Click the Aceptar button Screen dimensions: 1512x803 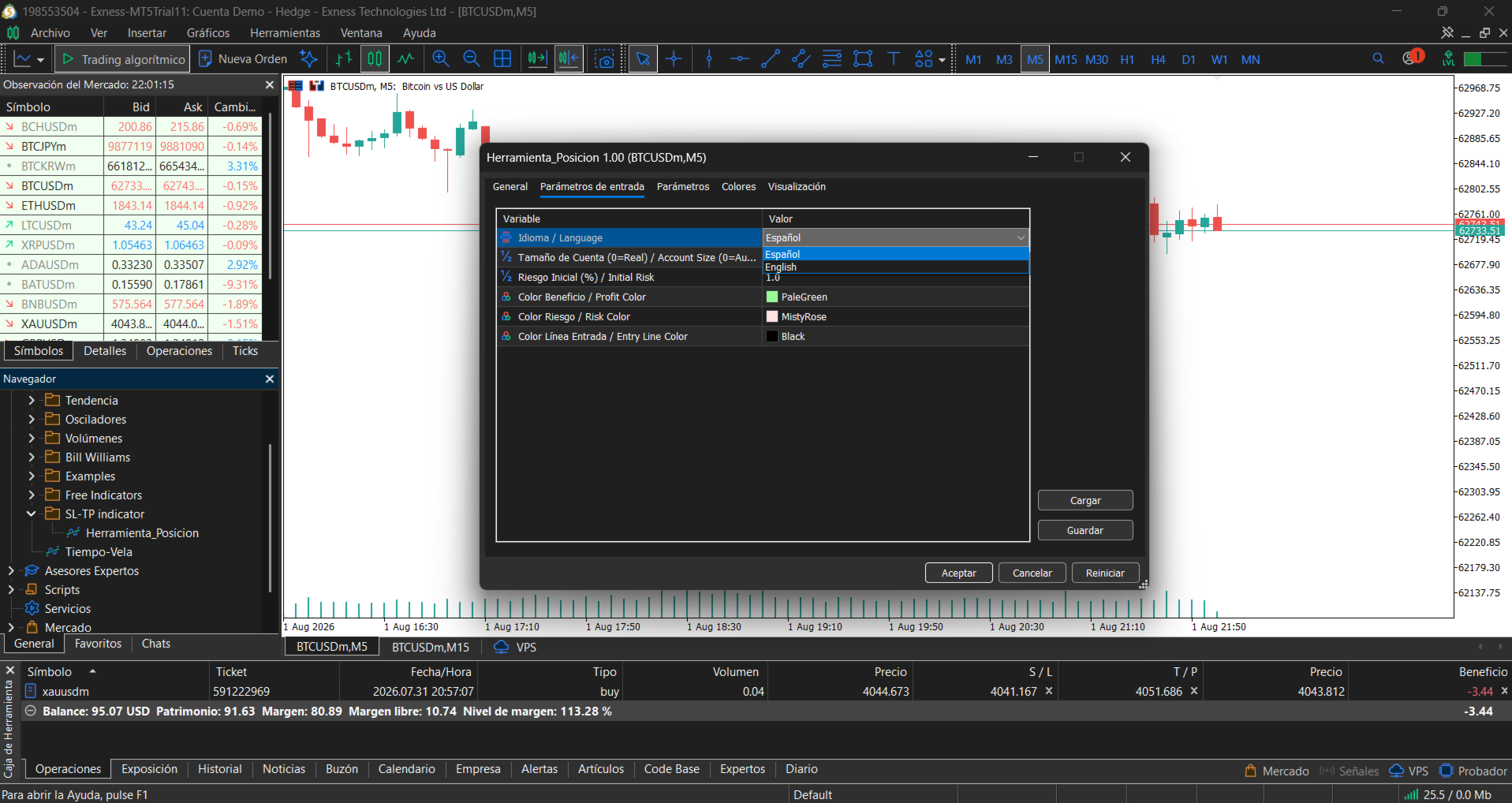[x=958, y=573]
